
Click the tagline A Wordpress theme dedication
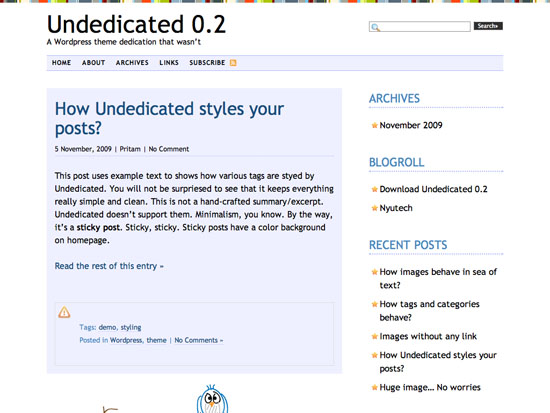(x=124, y=42)
